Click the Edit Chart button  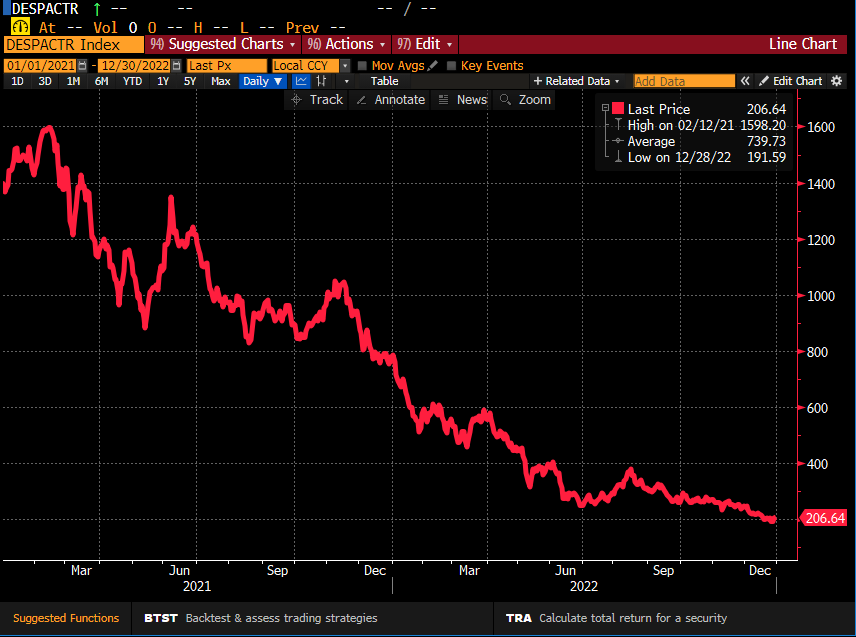pyautogui.click(x=790, y=81)
